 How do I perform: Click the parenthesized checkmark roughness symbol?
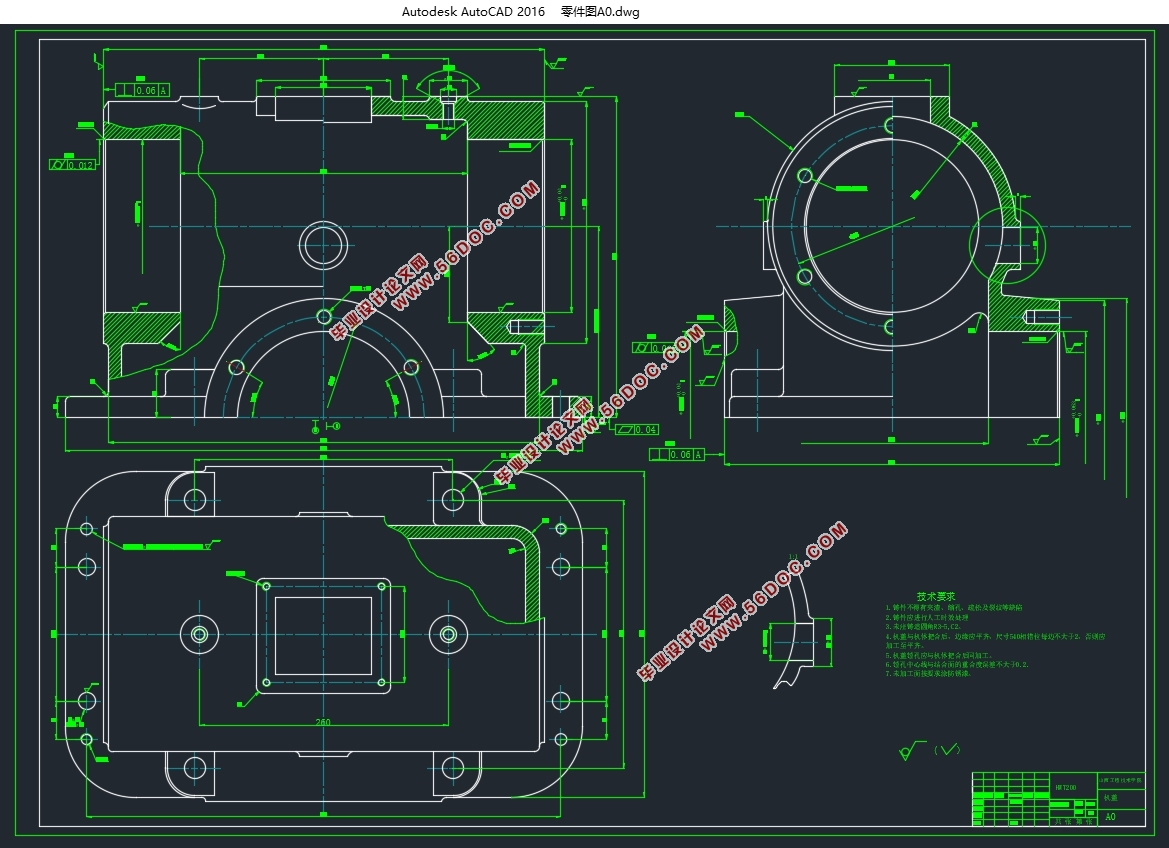point(946,749)
